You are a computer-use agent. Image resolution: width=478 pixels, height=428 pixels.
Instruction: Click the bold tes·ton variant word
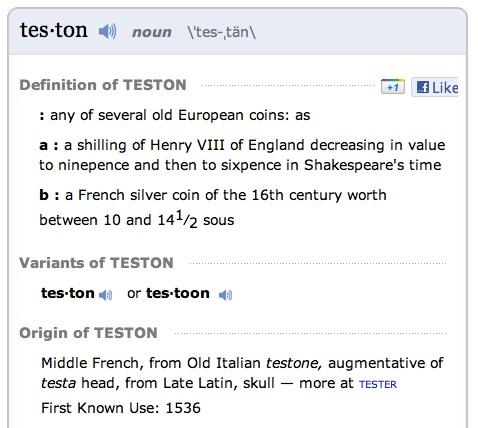click(68, 293)
